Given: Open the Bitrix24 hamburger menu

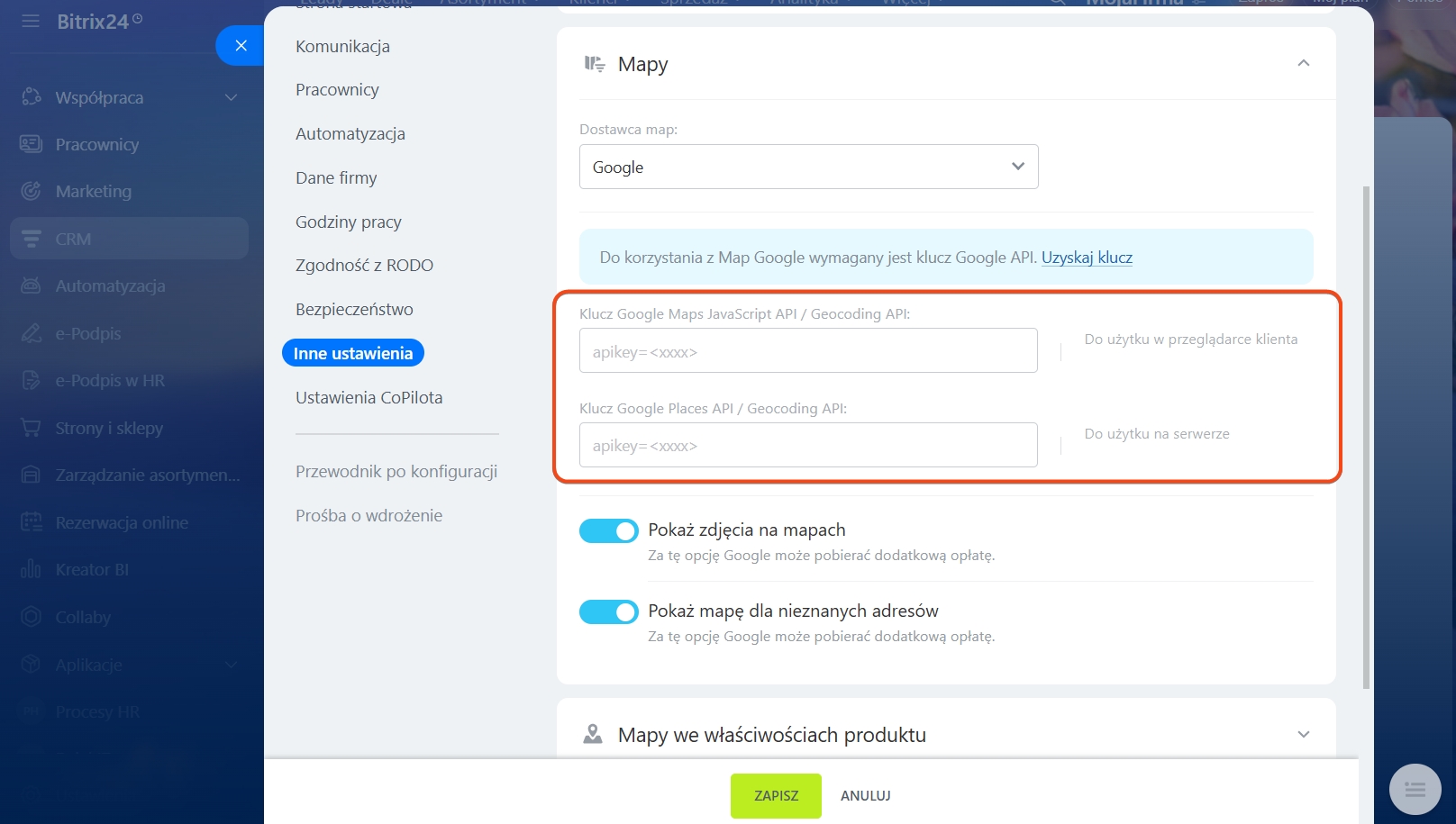Looking at the screenshot, I should coord(31,21).
